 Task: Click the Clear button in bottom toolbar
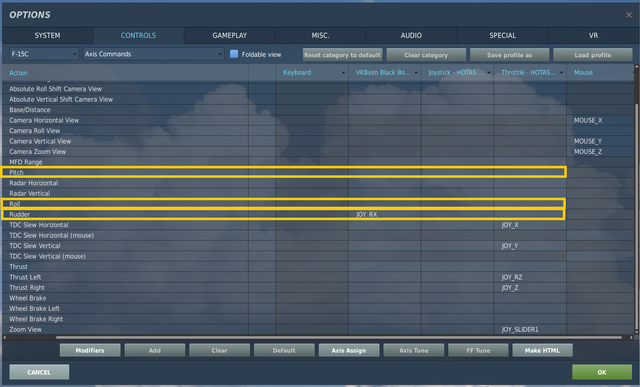(x=219, y=350)
